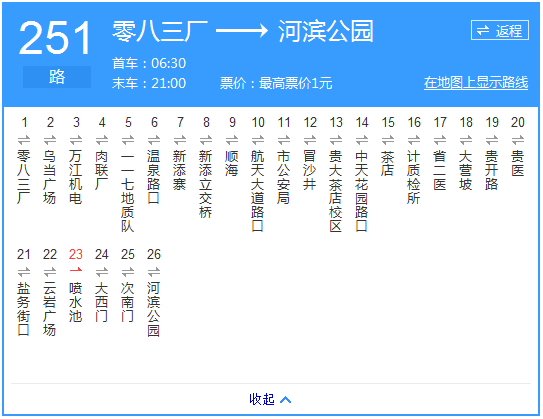
Task: Select stop 盐务街口
Action: coord(24,309)
